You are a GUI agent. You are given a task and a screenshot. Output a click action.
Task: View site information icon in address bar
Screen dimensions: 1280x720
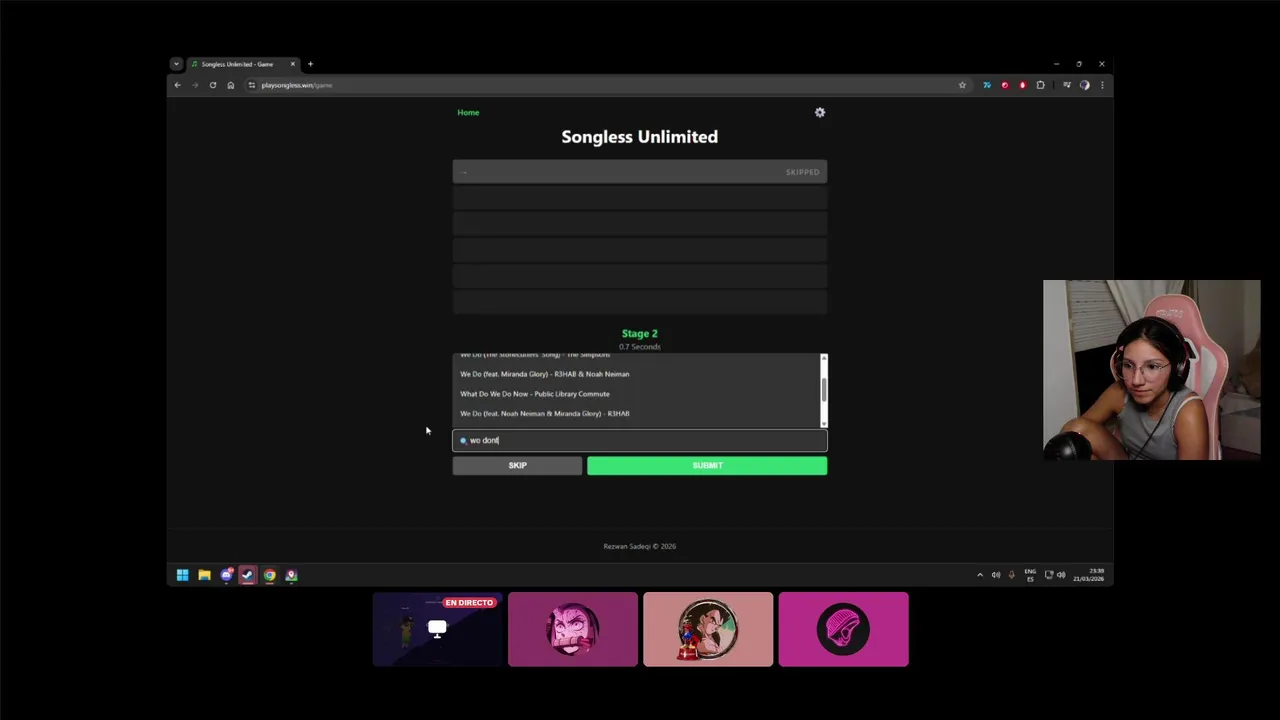(x=251, y=85)
